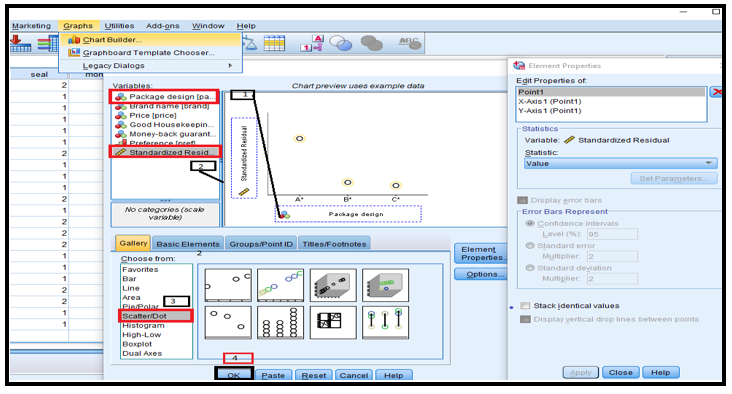
Task: Open the Statistic Value dropdown
Action: 620,163
